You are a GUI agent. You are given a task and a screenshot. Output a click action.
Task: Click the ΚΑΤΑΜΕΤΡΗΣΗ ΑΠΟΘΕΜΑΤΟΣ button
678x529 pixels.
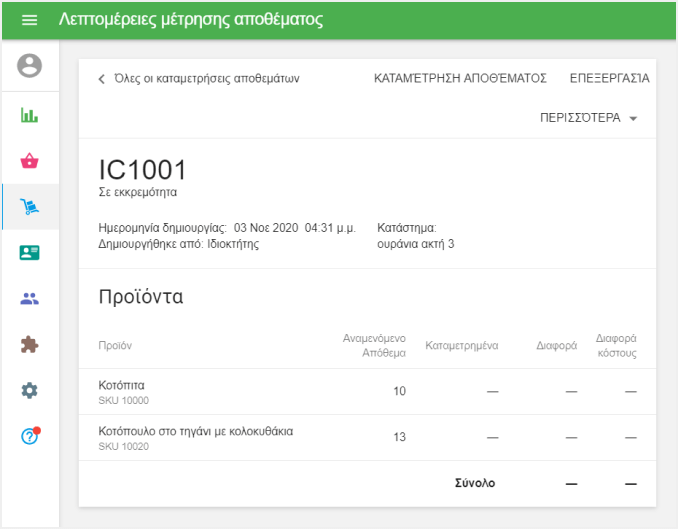click(x=459, y=78)
